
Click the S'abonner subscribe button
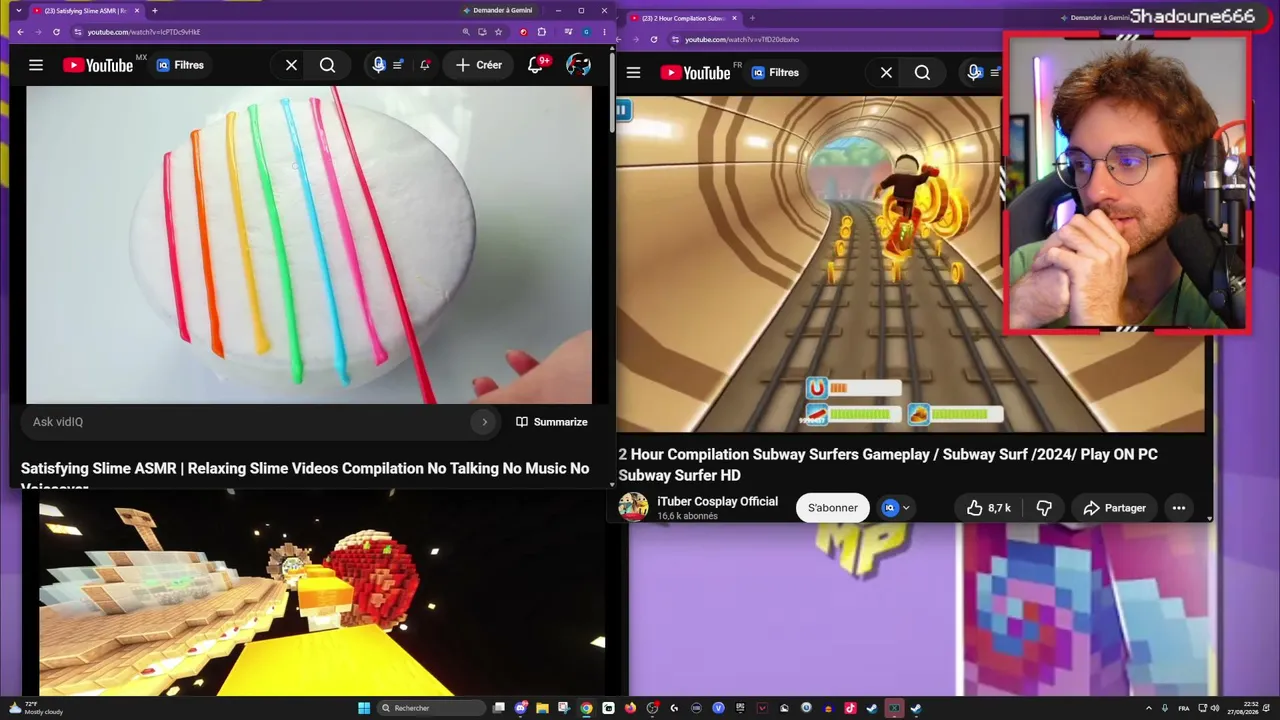tap(833, 508)
